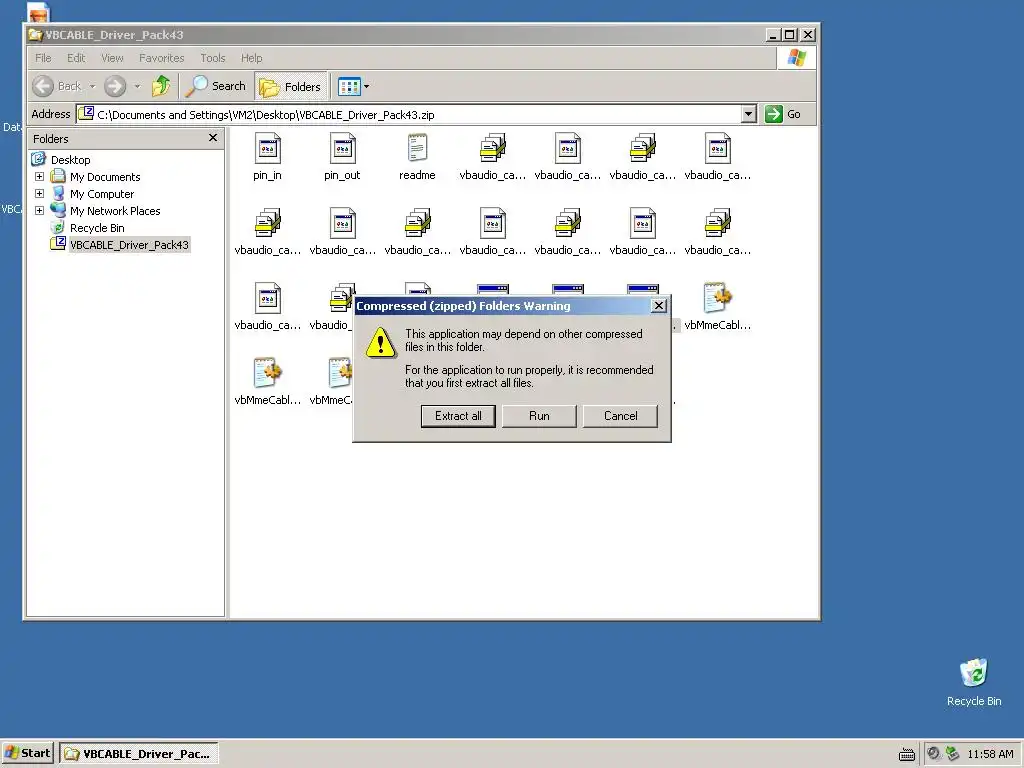This screenshot has height=768, width=1024.
Task: Select Desktop in the folder tree
Action: [x=71, y=160]
